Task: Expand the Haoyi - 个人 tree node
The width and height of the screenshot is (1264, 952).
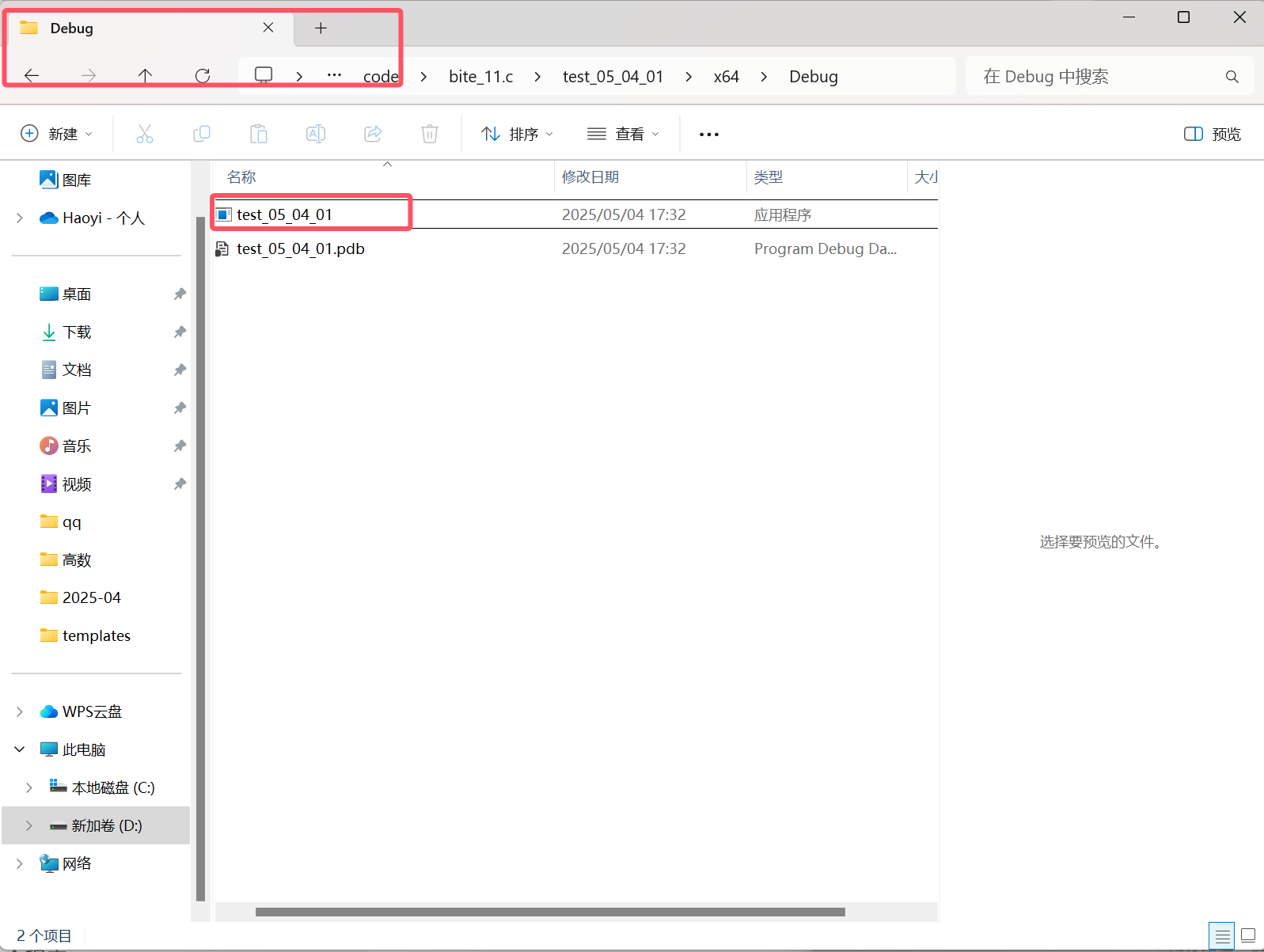Action: pos(20,218)
